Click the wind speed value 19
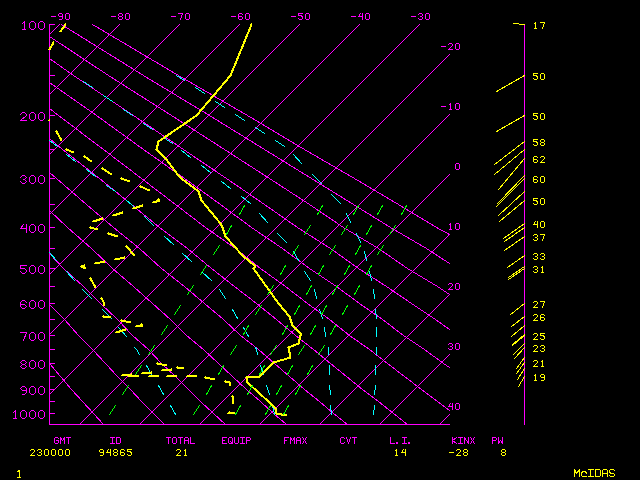The height and width of the screenshot is (480, 640). click(538, 378)
